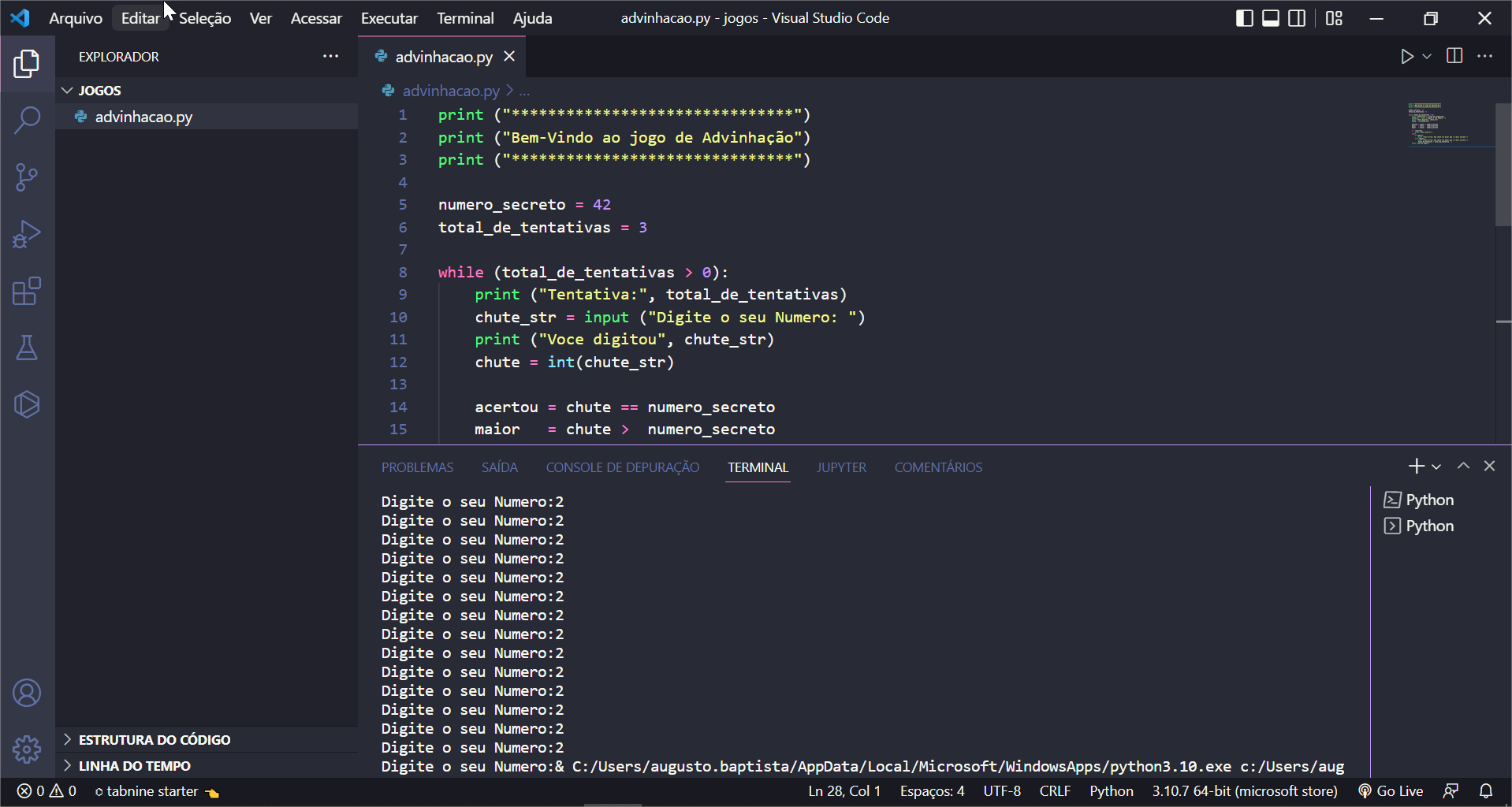Click tabnine starter status item
Screen dimensions: 1512x807
pos(156,791)
